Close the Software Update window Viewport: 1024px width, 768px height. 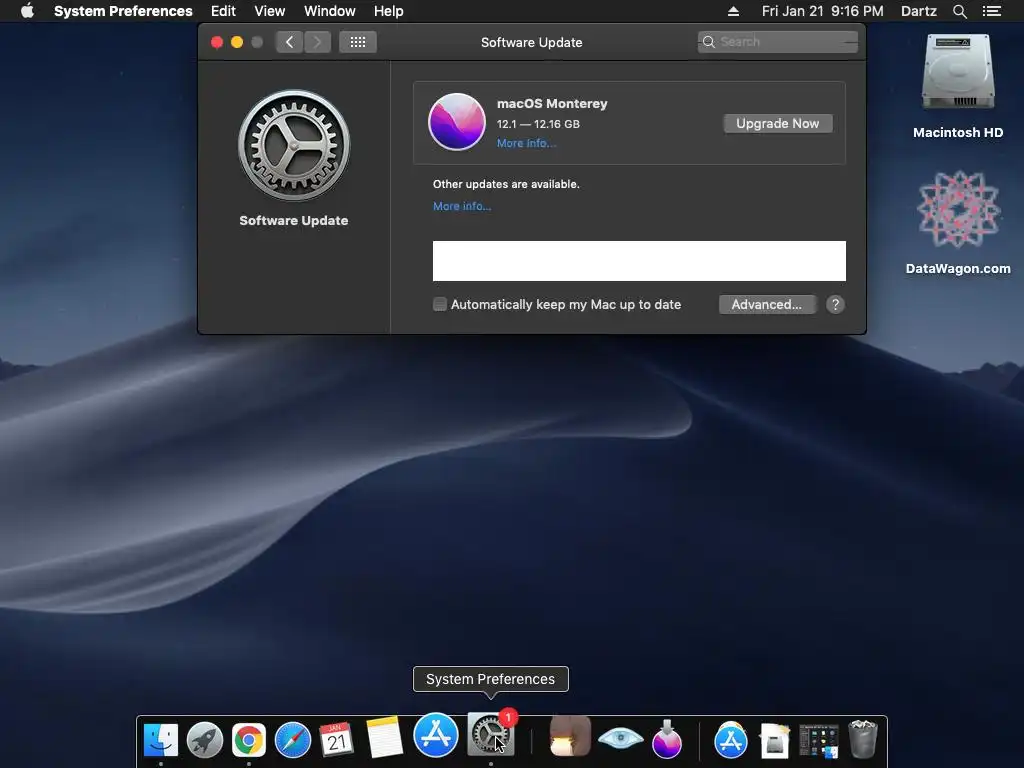(217, 42)
